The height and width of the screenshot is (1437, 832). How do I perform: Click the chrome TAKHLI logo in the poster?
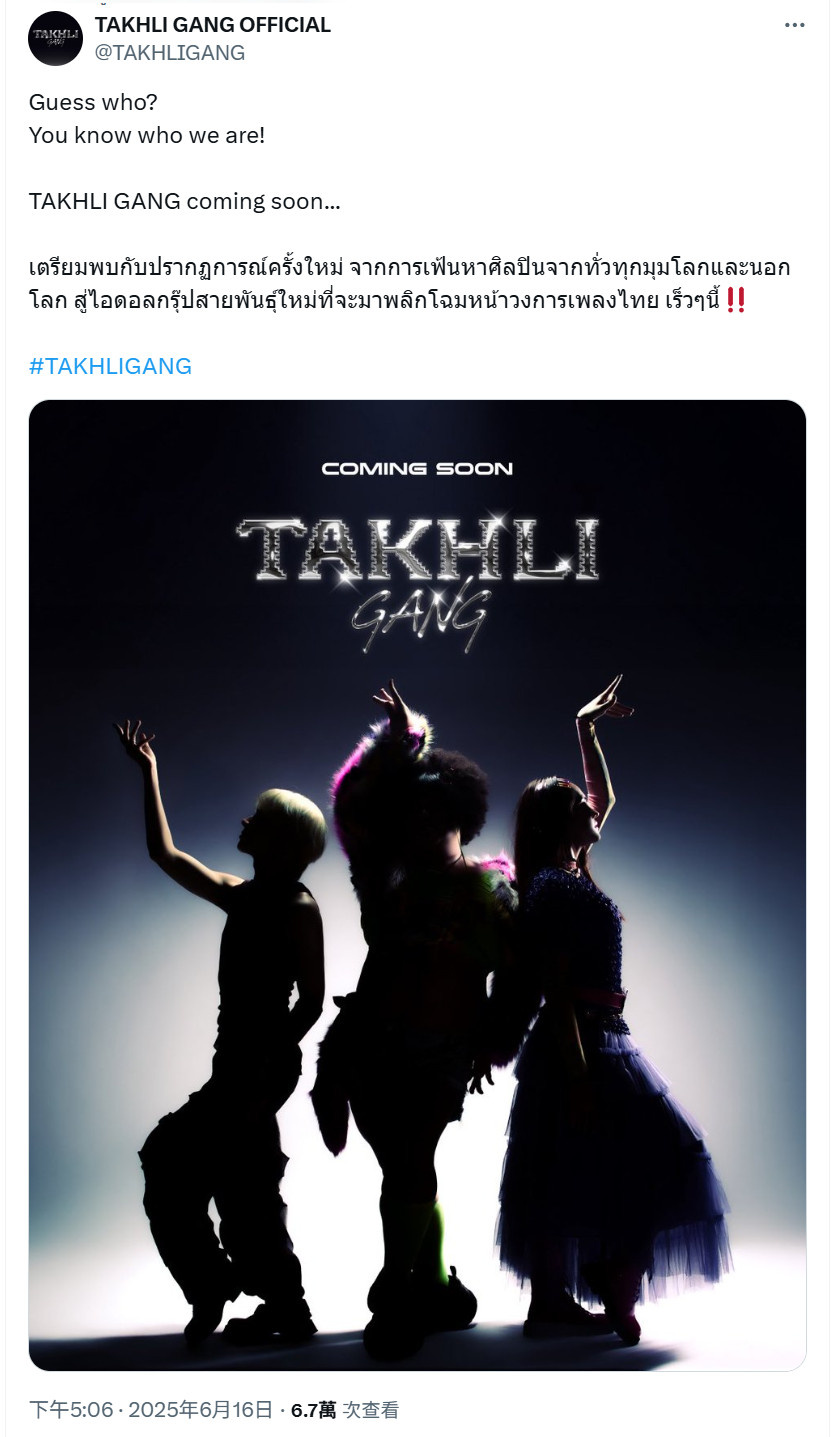(418, 548)
